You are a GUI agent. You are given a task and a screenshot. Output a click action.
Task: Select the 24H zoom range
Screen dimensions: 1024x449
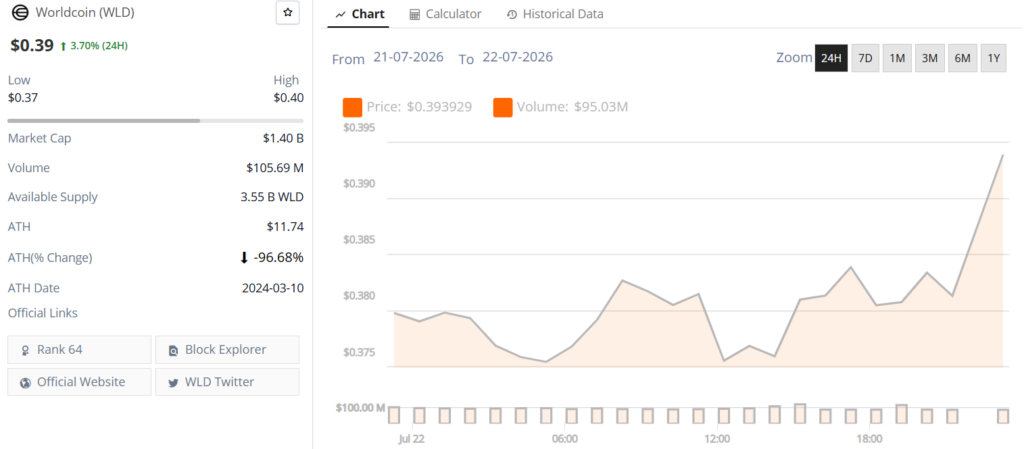(x=831, y=58)
